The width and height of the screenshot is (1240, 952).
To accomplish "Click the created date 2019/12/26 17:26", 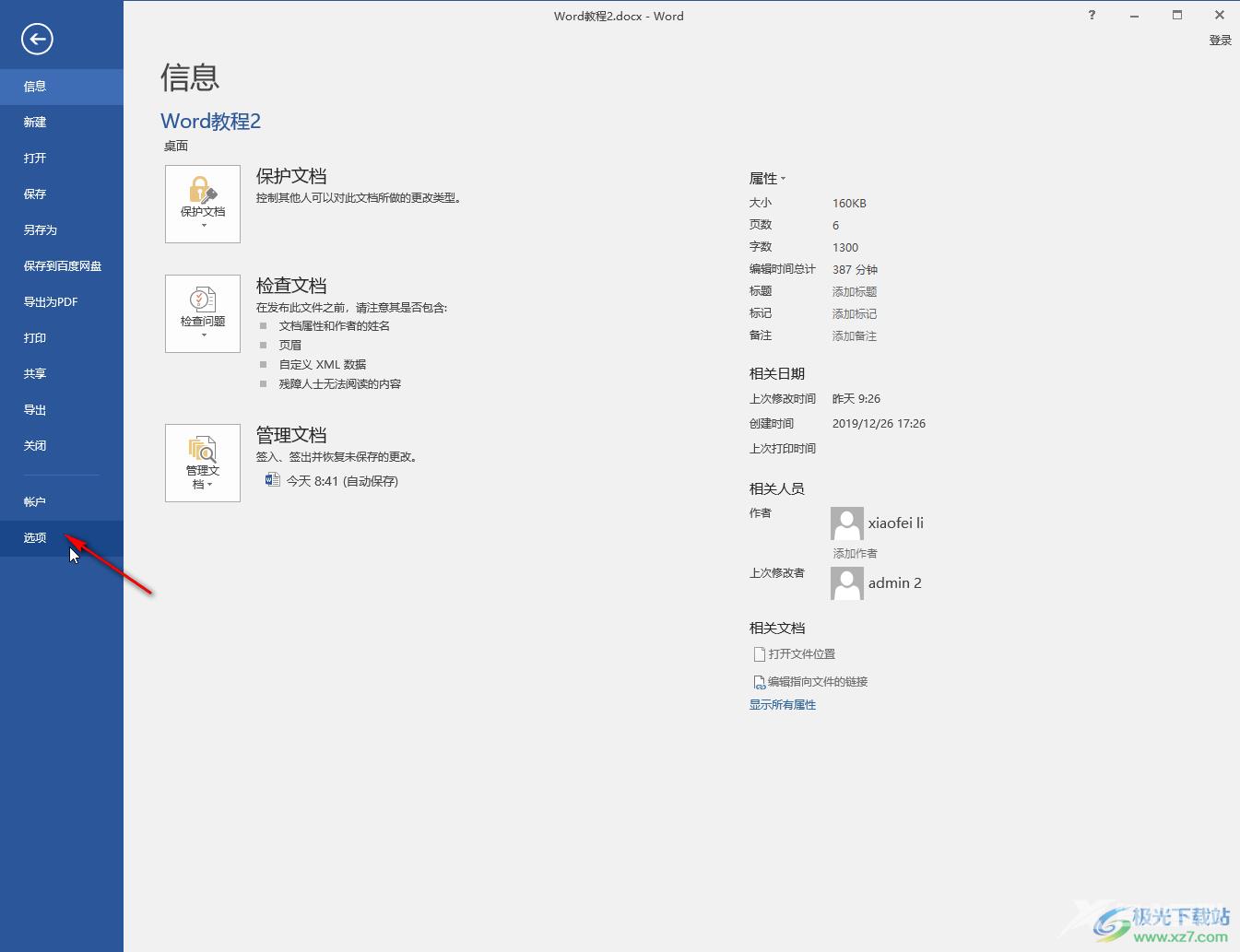I will (x=879, y=424).
